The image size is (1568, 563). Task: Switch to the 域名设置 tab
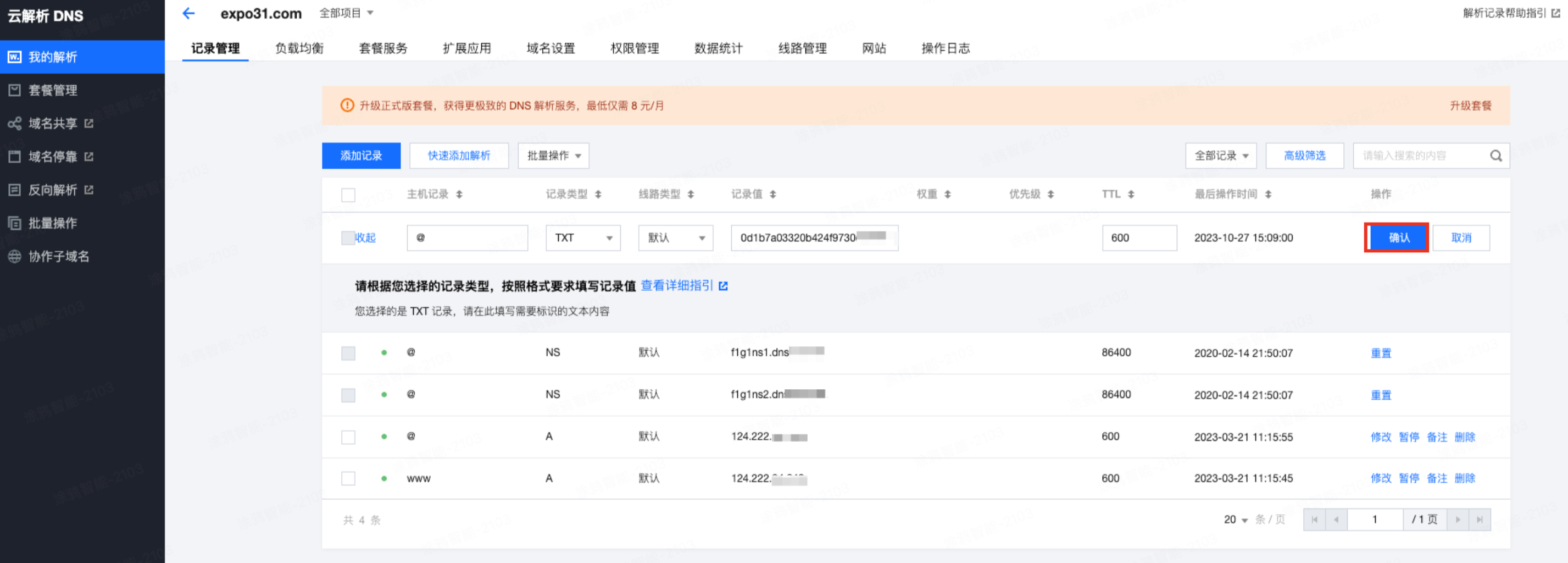(x=551, y=48)
